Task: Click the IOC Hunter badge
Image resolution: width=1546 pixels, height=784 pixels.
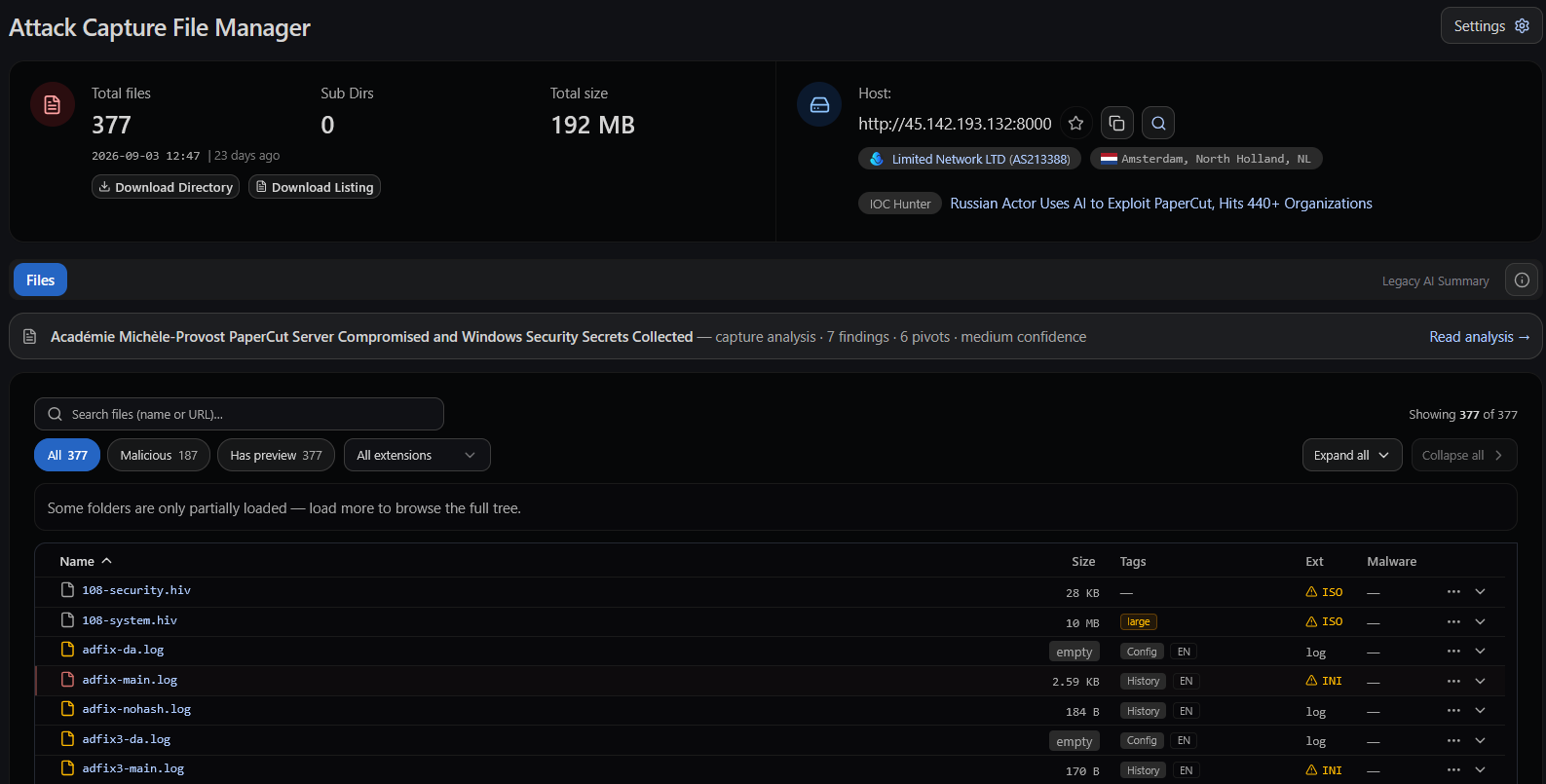Action: pos(900,204)
